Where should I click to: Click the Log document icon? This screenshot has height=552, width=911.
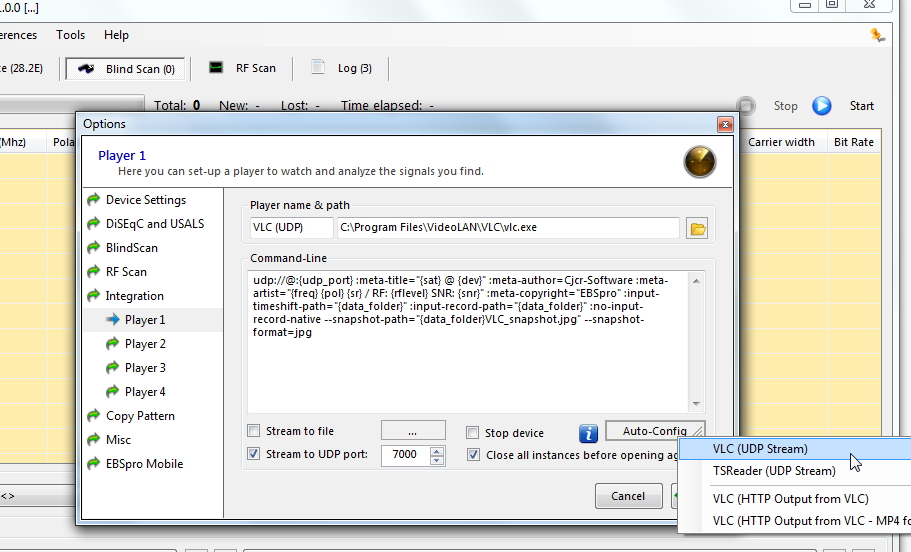pos(318,67)
